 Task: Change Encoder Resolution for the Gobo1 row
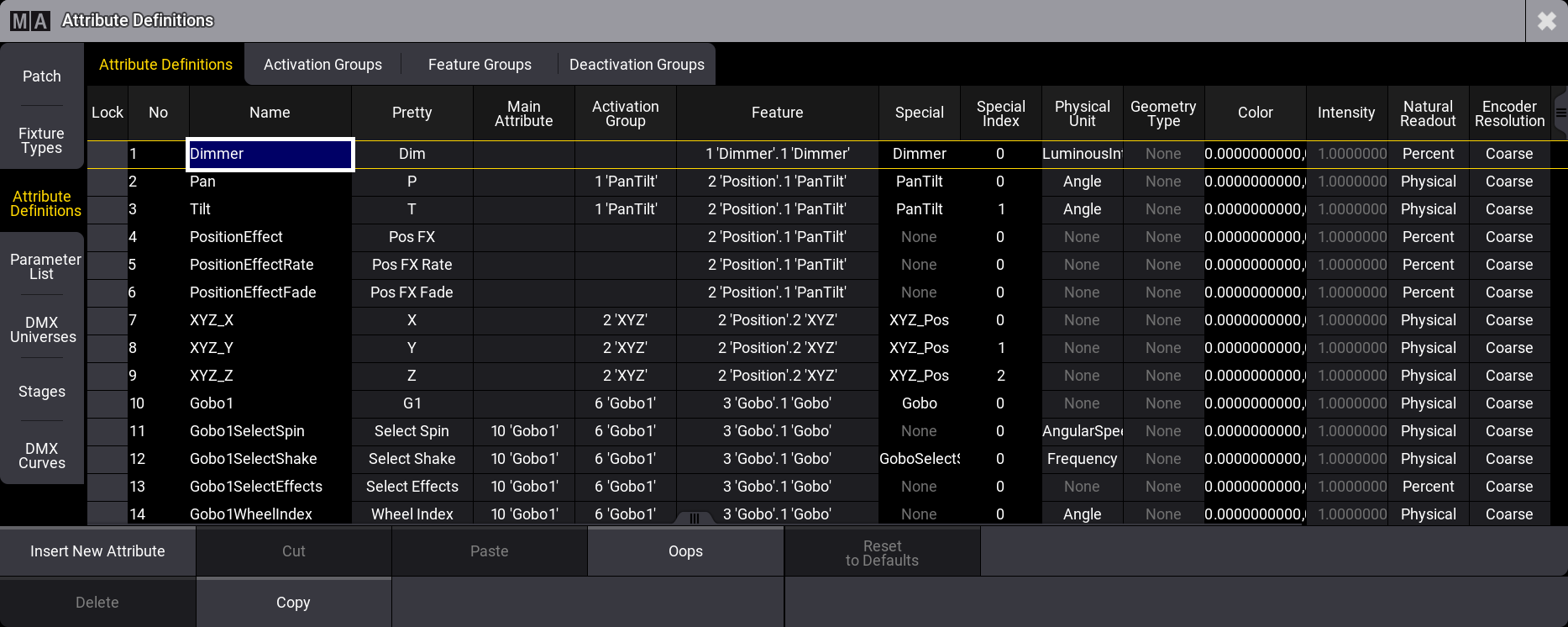click(x=1509, y=403)
